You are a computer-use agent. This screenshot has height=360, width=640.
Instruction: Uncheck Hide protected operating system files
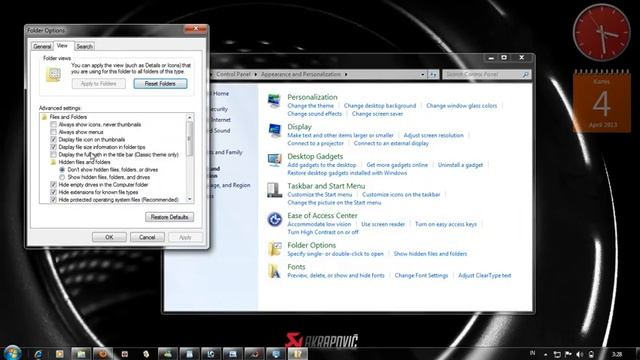(53, 200)
